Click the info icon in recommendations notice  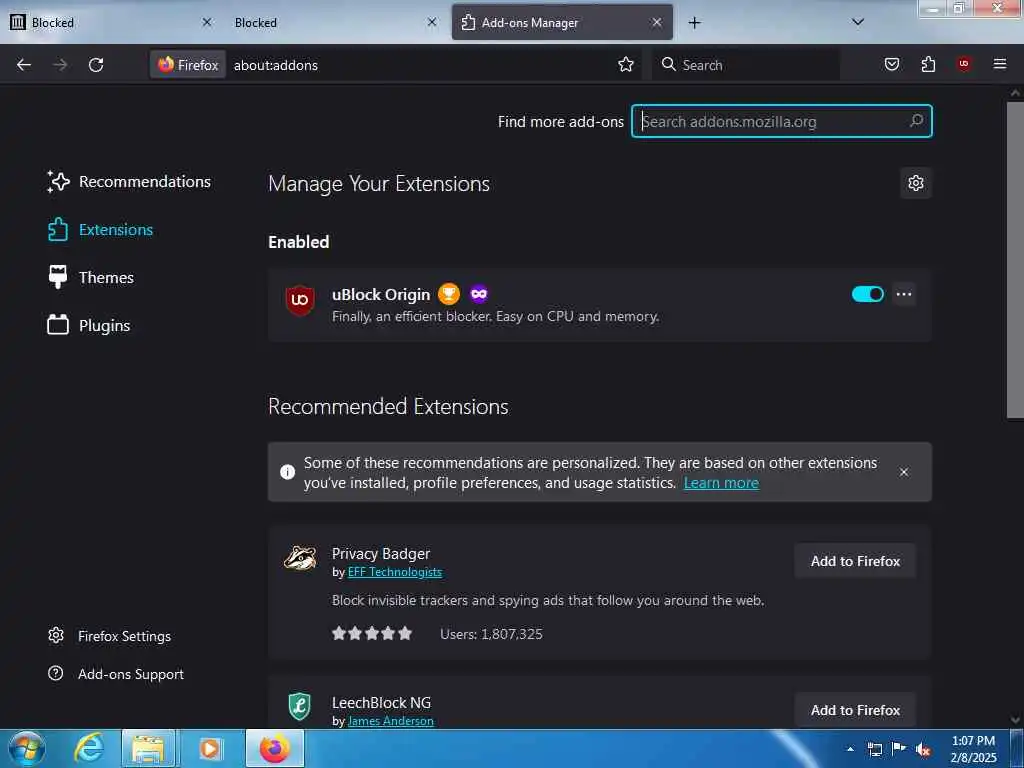pos(287,472)
